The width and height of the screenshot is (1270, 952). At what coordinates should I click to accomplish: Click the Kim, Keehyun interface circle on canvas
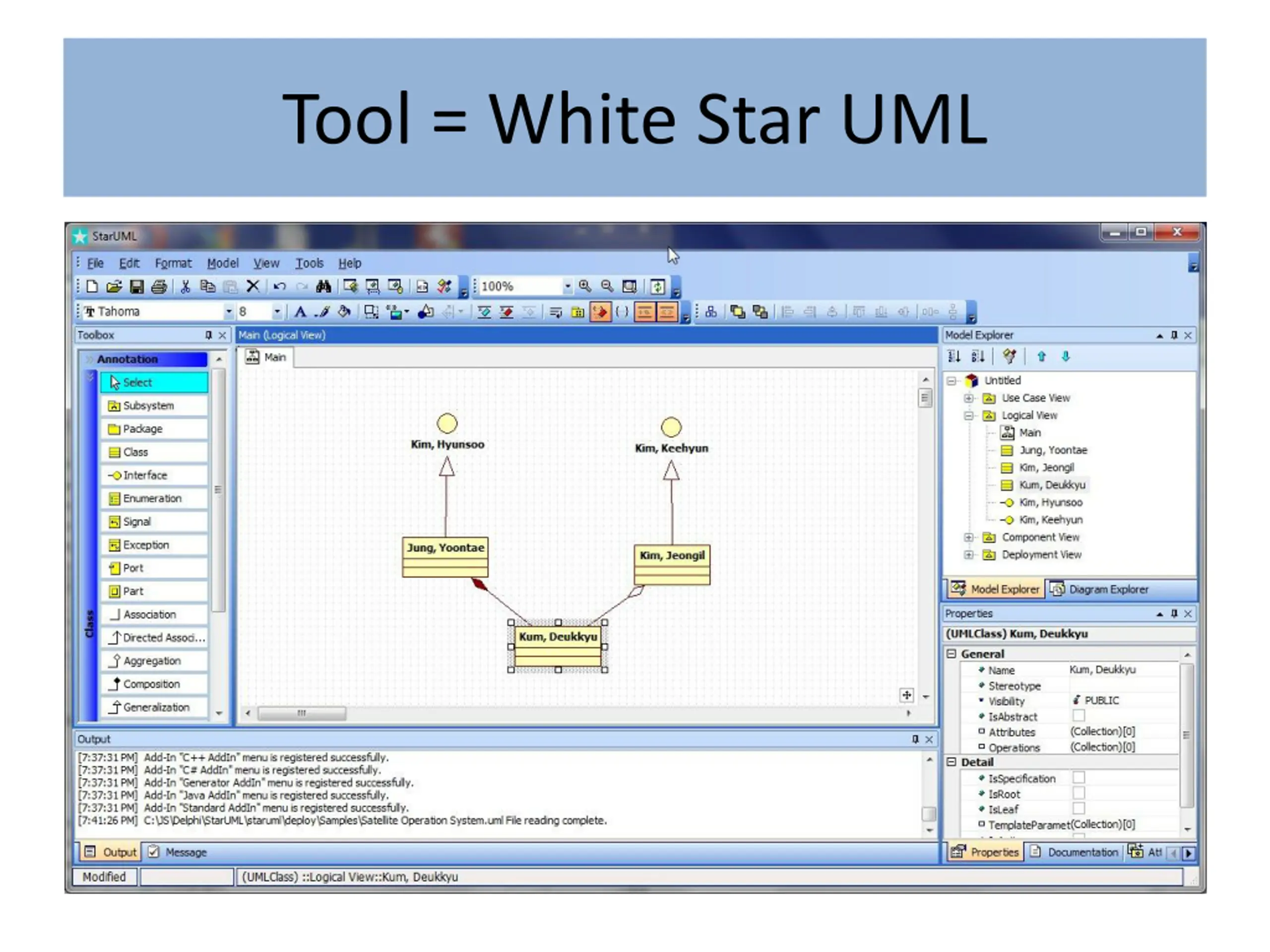click(x=671, y=427)
